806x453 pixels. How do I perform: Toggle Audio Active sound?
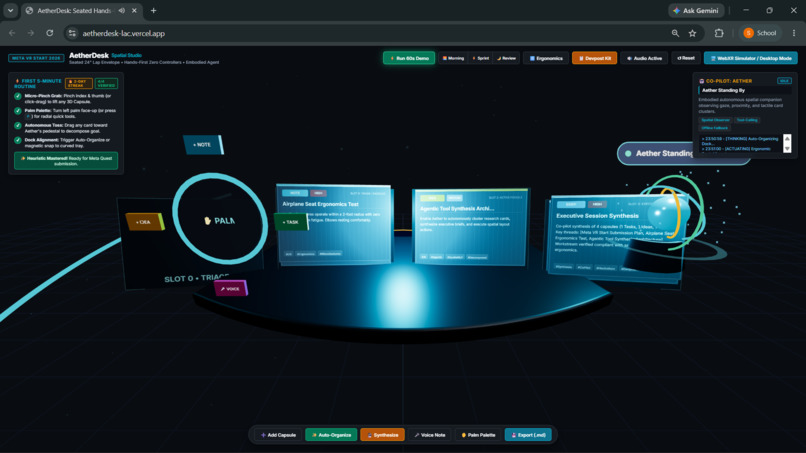644,58
